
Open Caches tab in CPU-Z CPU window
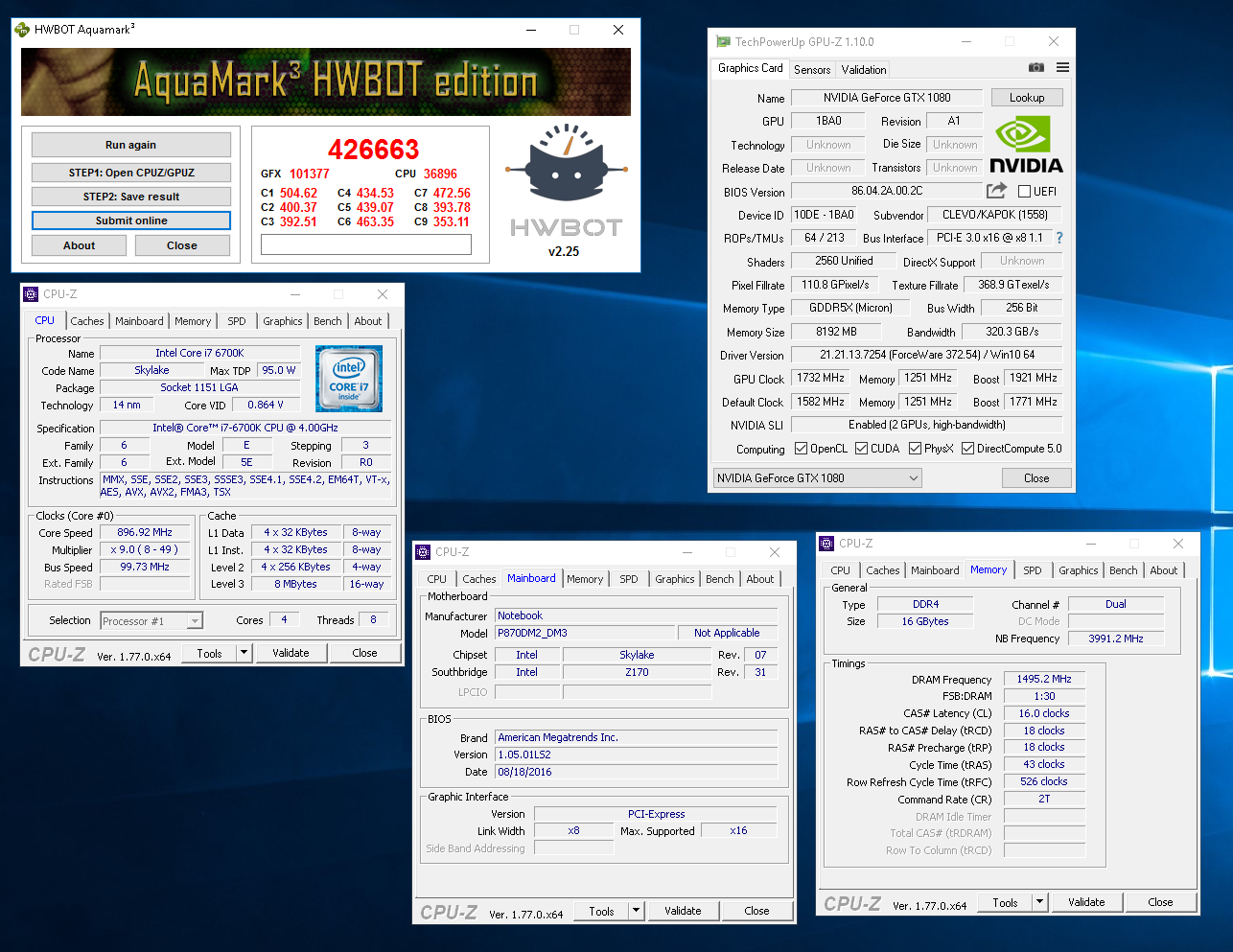[x=87, y=321]
